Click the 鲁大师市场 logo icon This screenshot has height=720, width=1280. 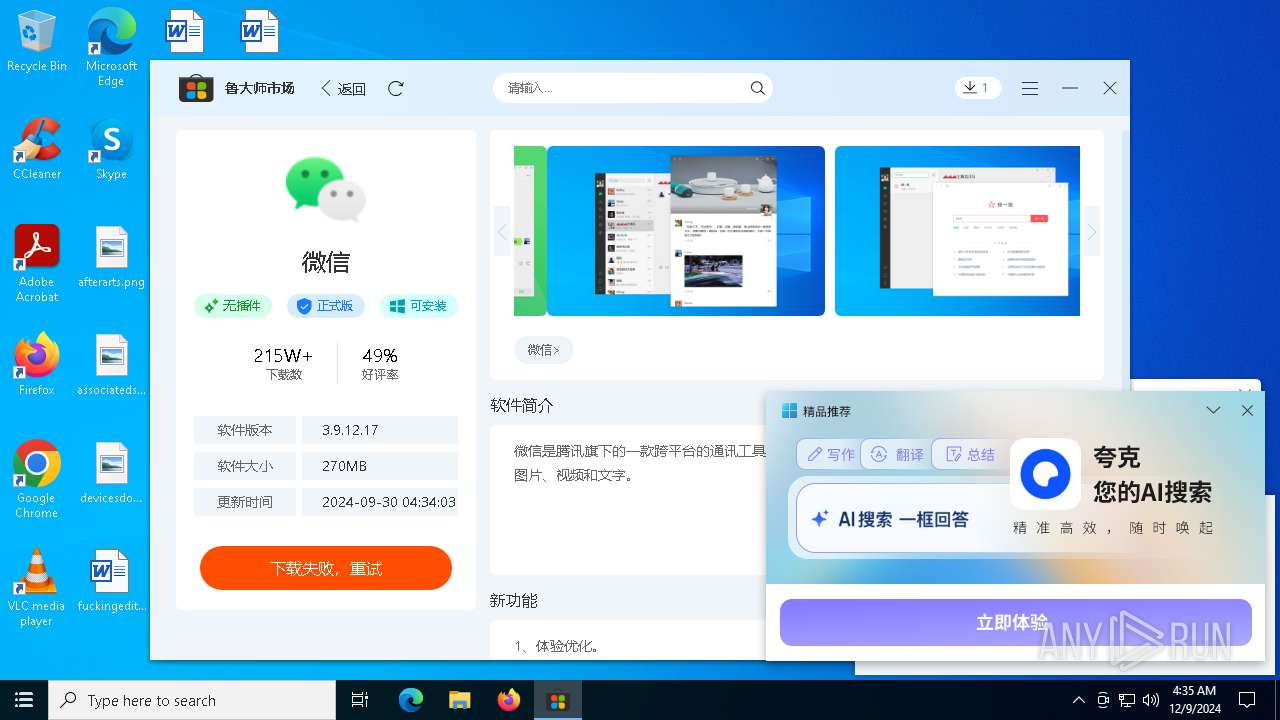point(196,88)
